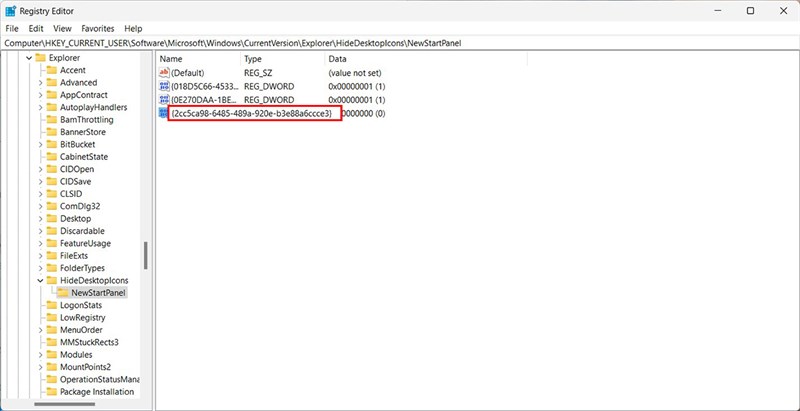Open the Edit menu
The image size is (800, 411).
36,29
